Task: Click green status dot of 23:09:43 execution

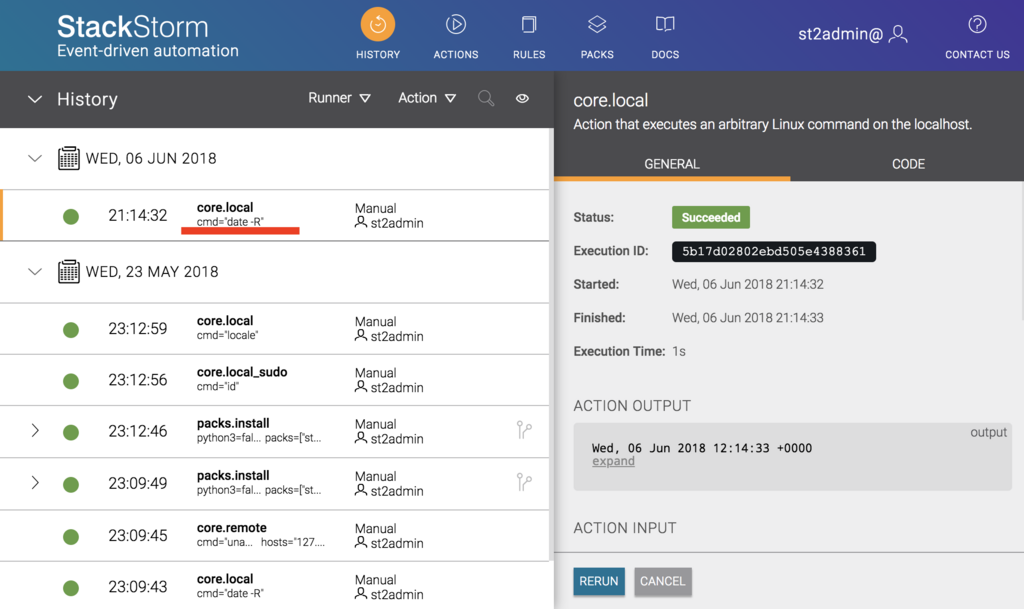Action: pos(71,587)
